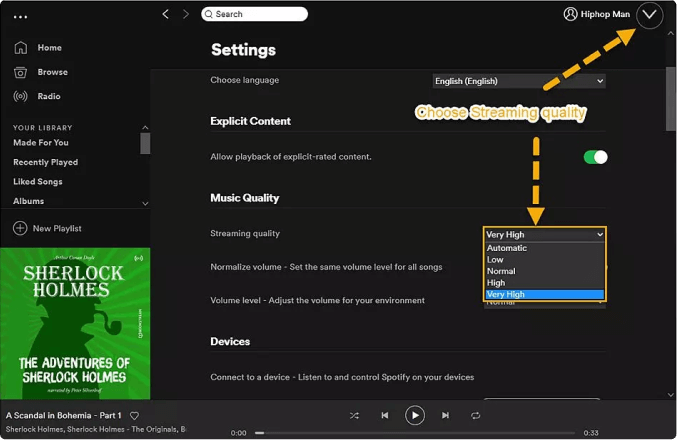Click the New Playlist plus icon
The width and height of the screenshot is (677, 440).
point(20,228)
